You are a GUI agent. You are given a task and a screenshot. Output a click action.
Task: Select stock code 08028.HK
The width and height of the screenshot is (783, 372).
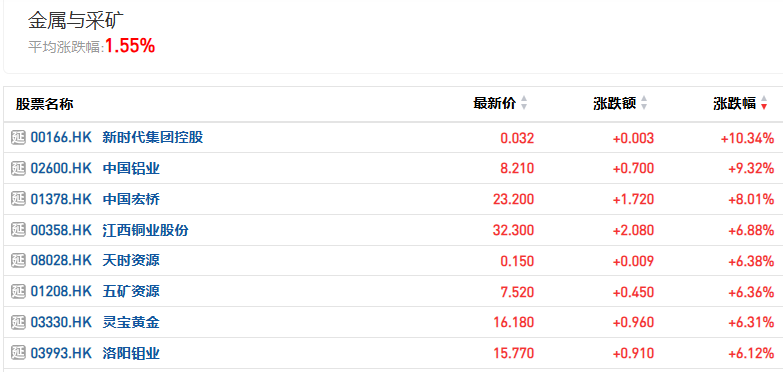pos(61,261)
